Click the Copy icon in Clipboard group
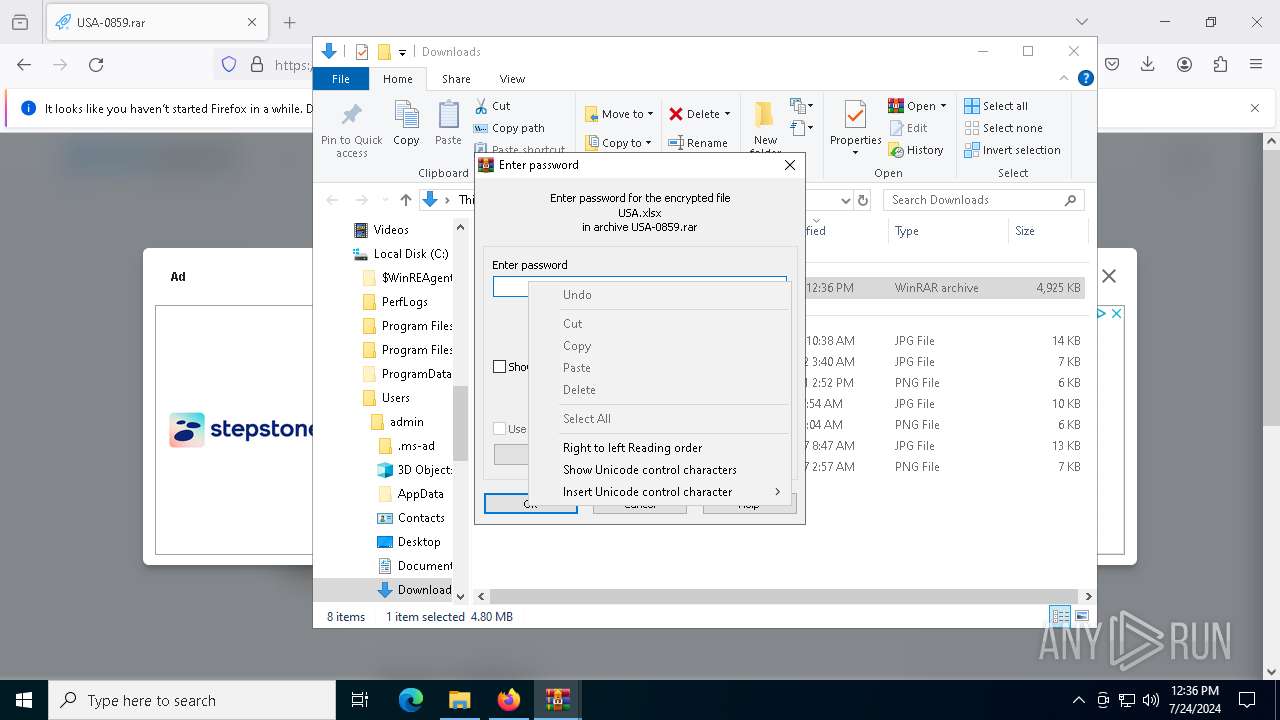This screenshot has width=1280, height=720. (406, 114)
